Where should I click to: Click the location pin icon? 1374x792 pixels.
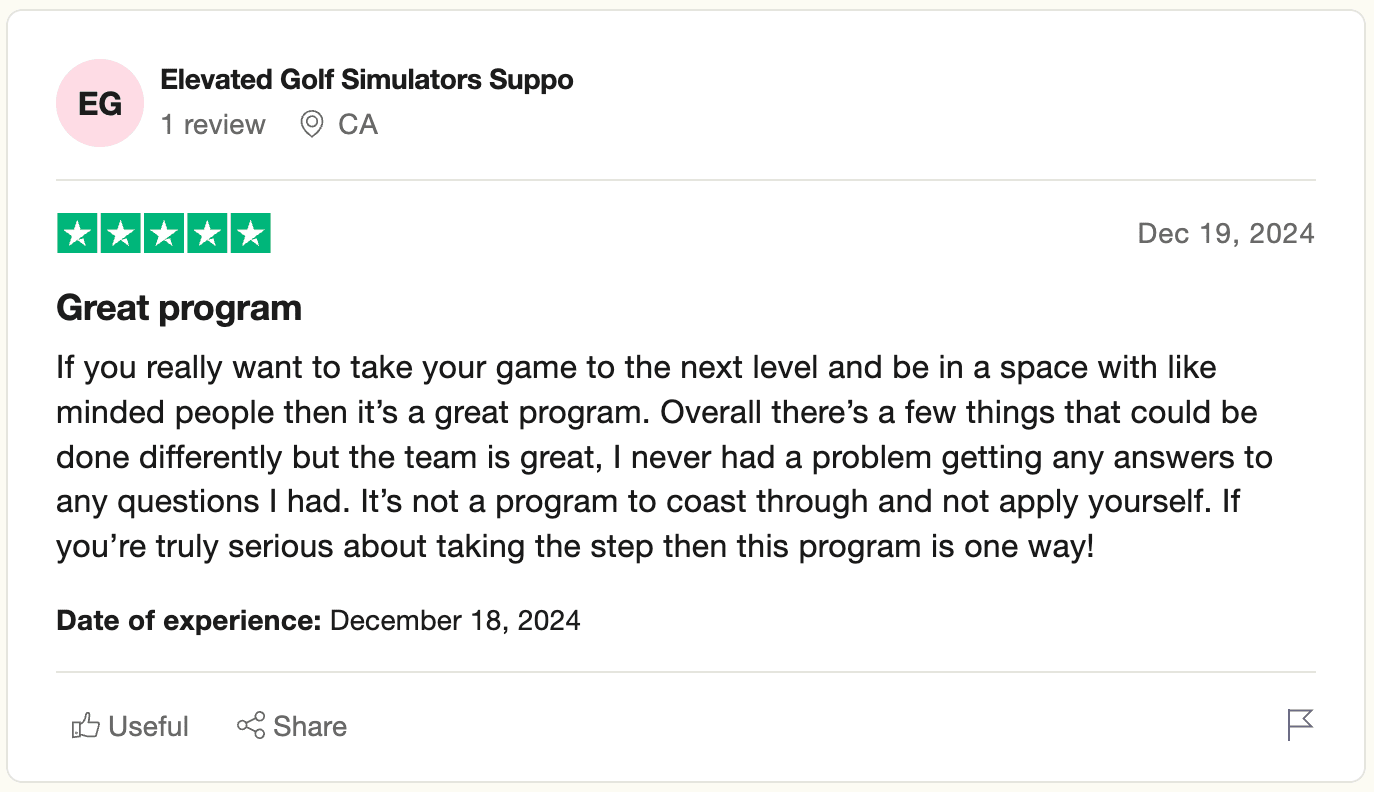click(312, 125)
